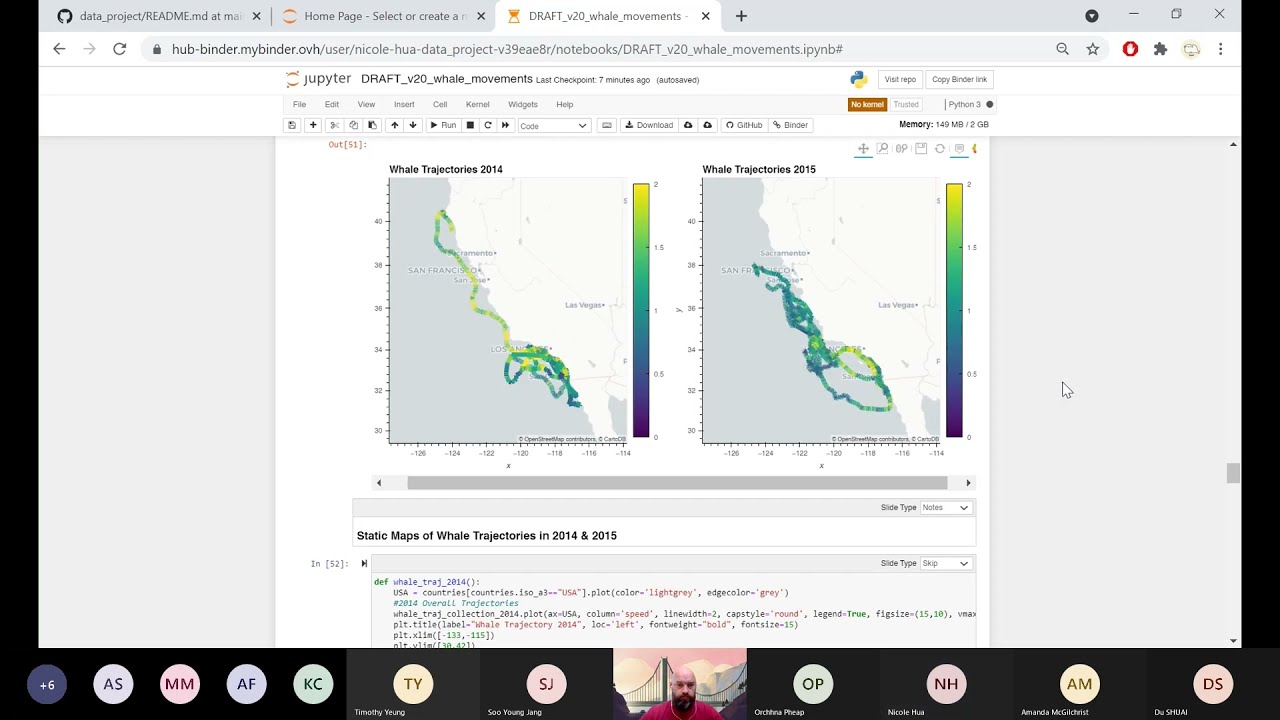Move selected cell up arrow
This screenshot has width=1280, height=720.
[x=394, y=125]
